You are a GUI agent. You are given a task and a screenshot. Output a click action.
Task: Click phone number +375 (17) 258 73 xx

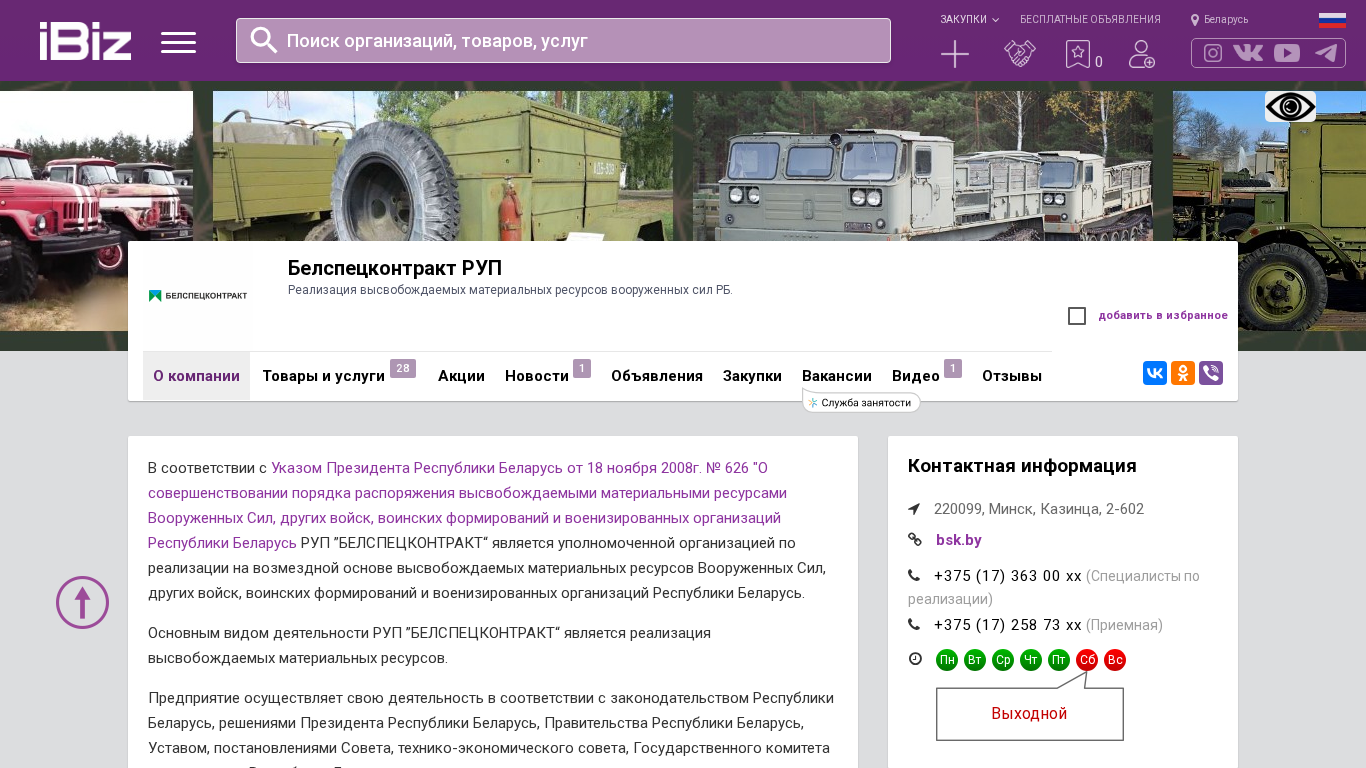coord(1008,625)
